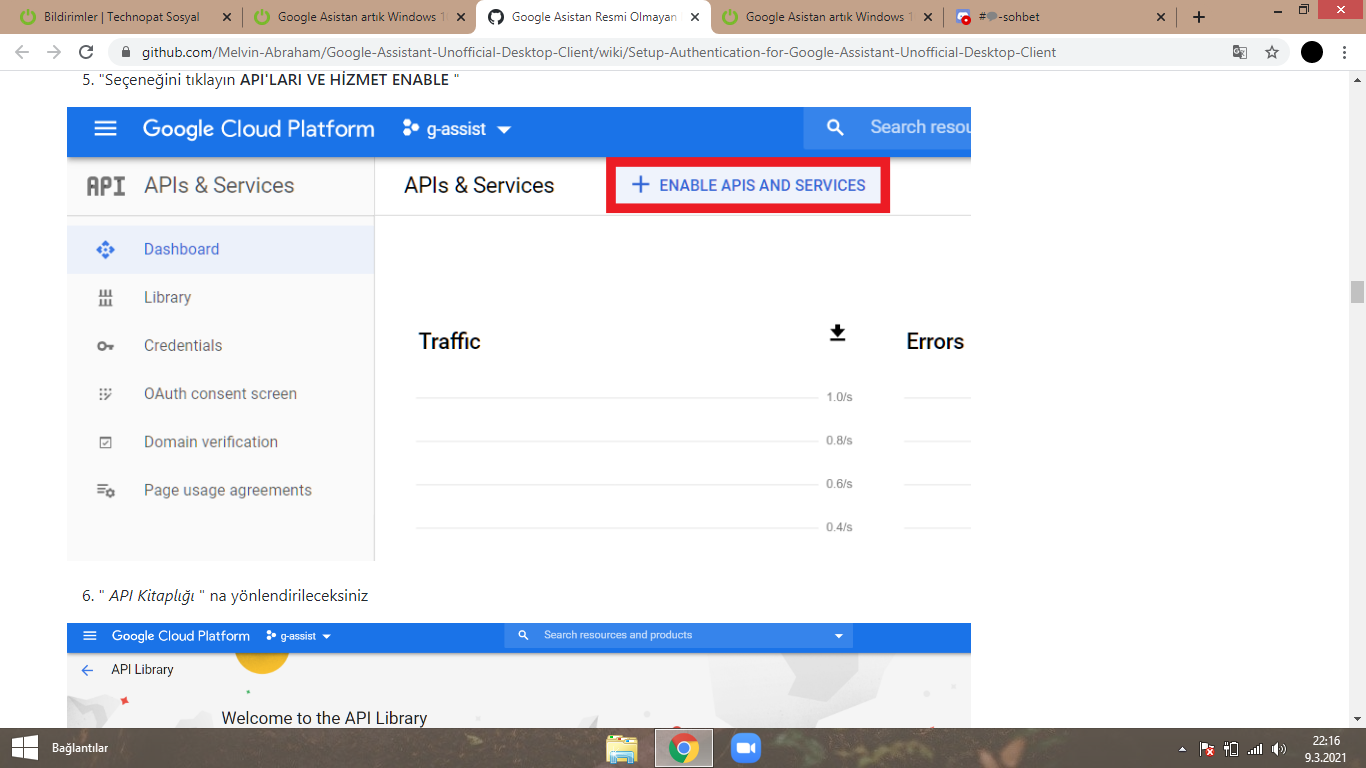This screenshot has width=1366, height=768.
Task: Click the scrollbar down arrow
Action: click(1357, 719)
